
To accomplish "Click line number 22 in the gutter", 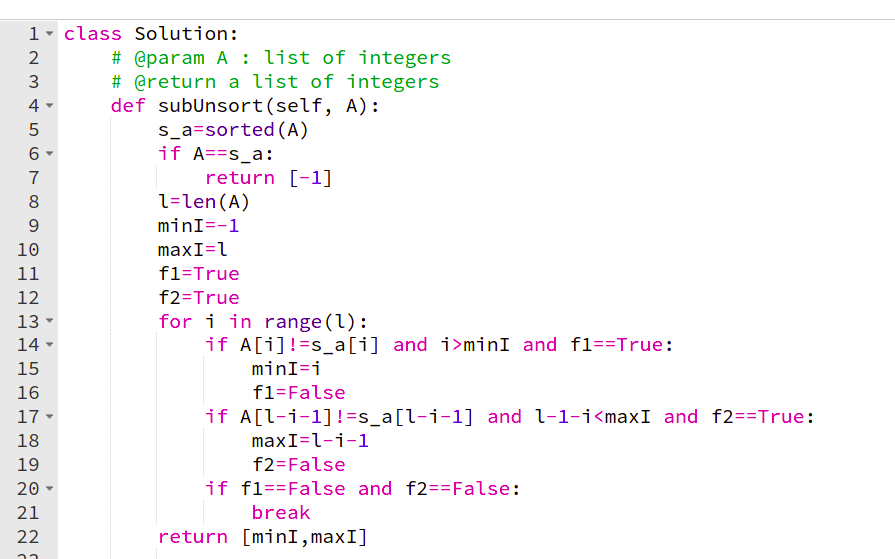I will 28,537.
